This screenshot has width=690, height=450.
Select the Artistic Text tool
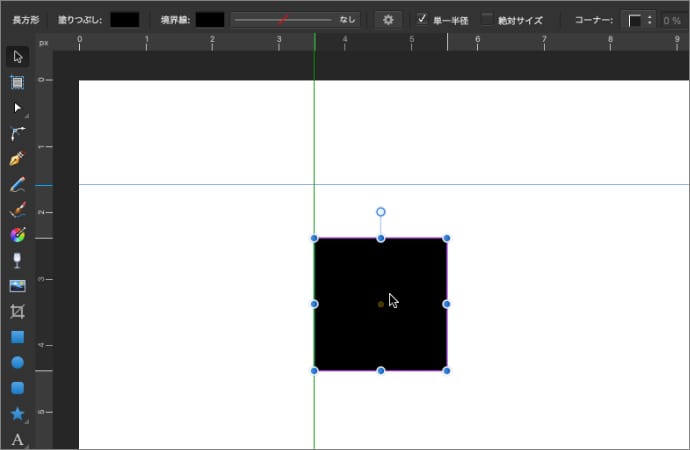point(17,439)
